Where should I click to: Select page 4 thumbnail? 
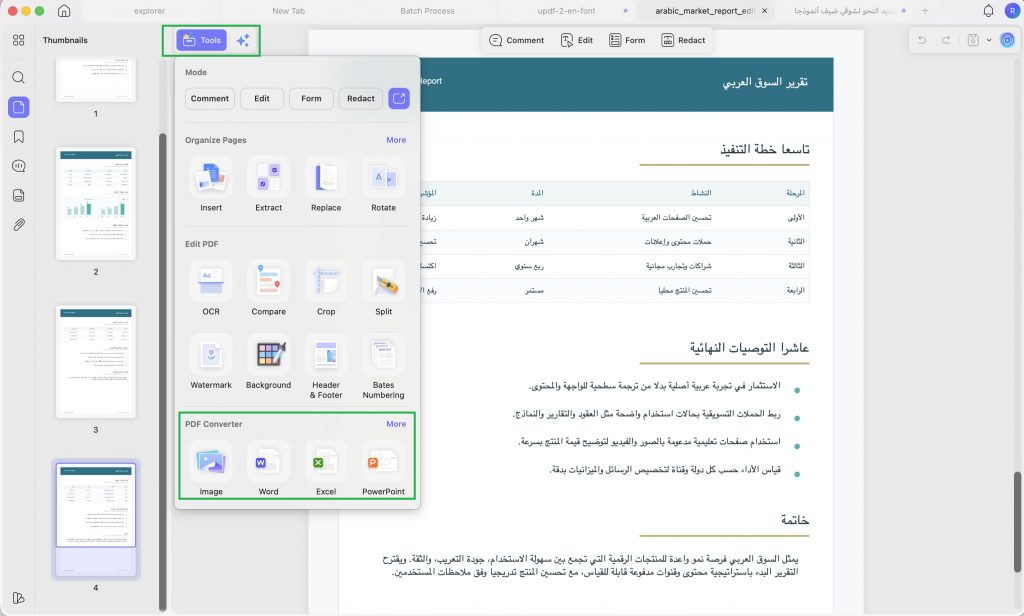tap(96, 520)
